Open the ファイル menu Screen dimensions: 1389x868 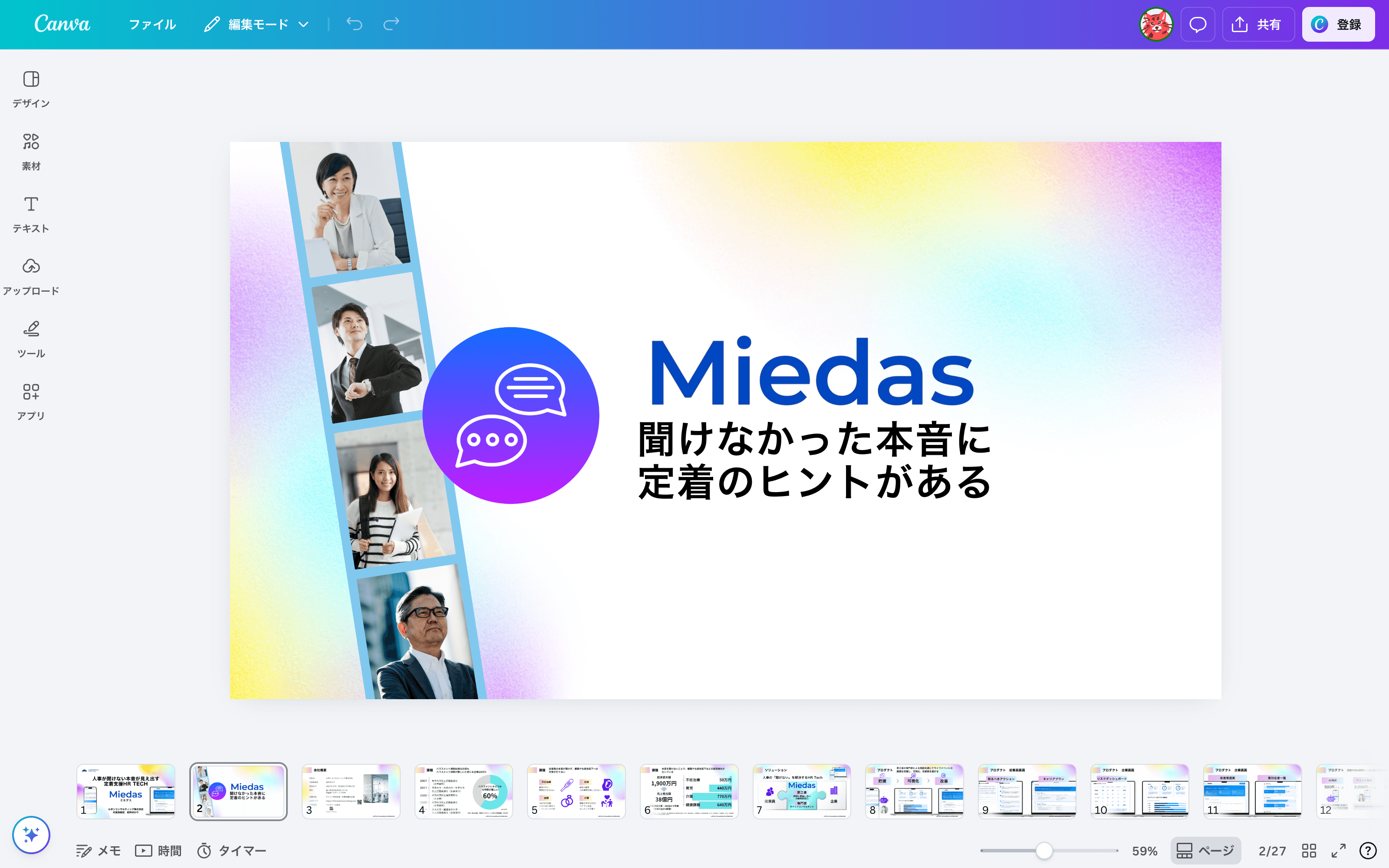coord(152,24)
